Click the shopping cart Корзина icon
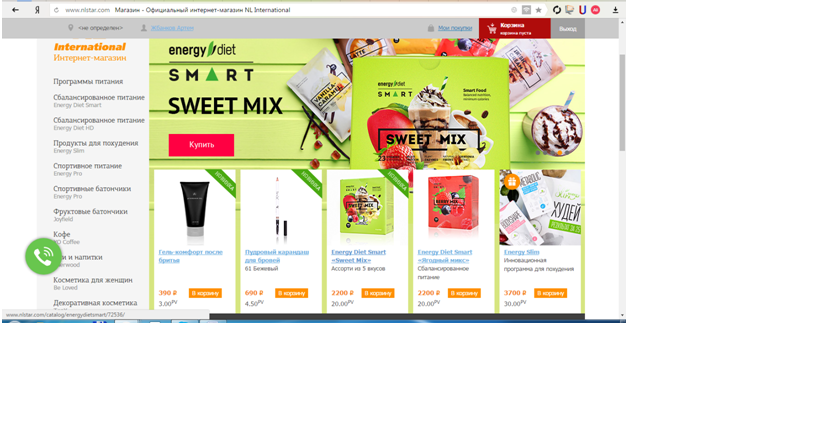The image size is (819, 430). point(492,29)
